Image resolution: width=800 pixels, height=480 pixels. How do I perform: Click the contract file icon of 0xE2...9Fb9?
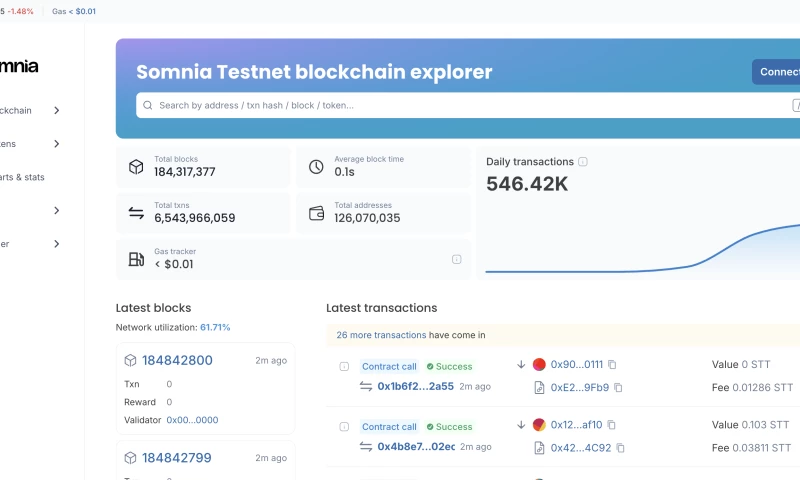tap(539, 388)
